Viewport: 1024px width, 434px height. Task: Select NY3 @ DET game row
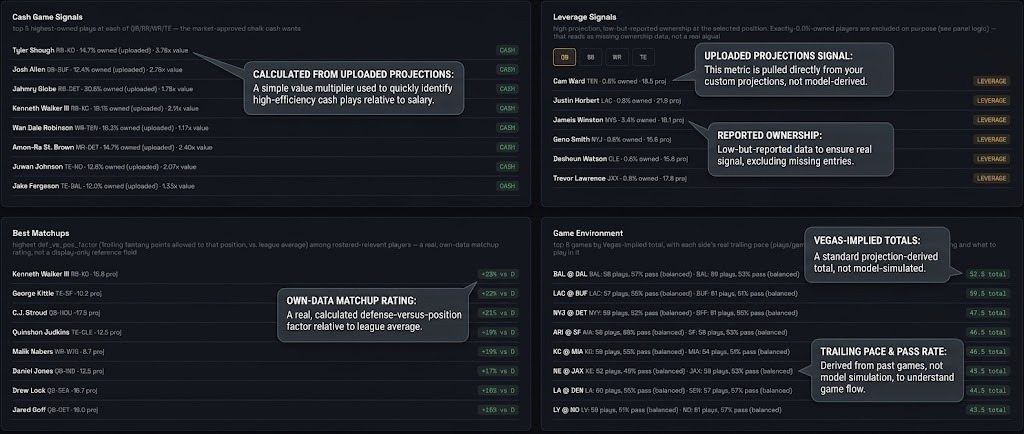click(x=781, y=313)
